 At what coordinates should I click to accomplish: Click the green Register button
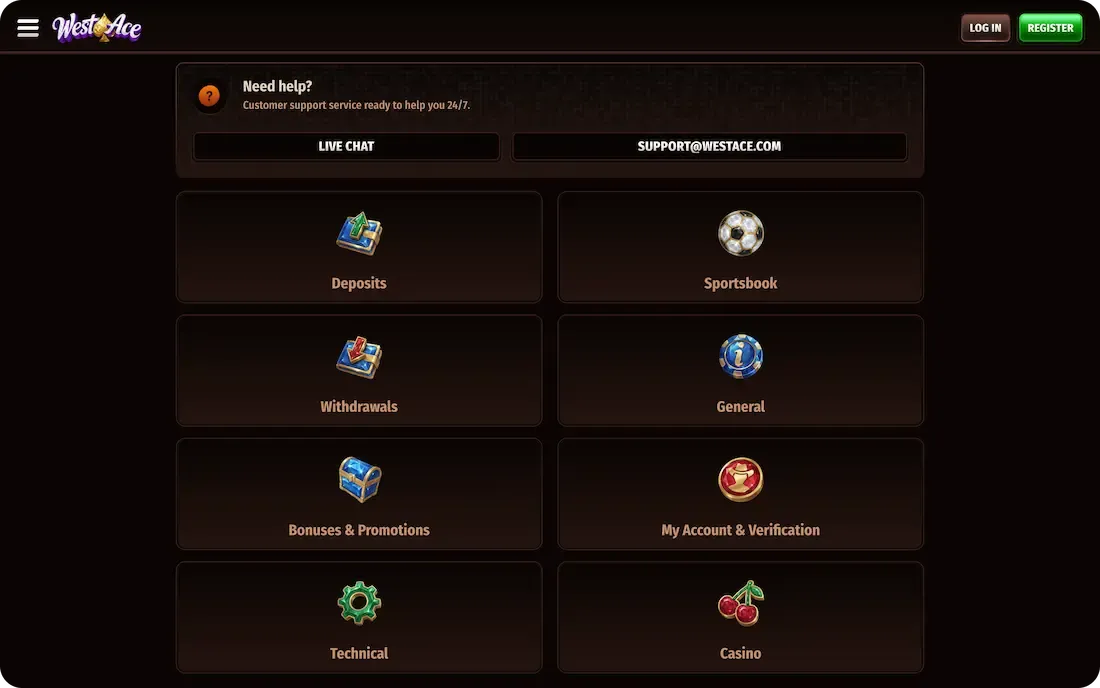click(x=1050, y=28)
